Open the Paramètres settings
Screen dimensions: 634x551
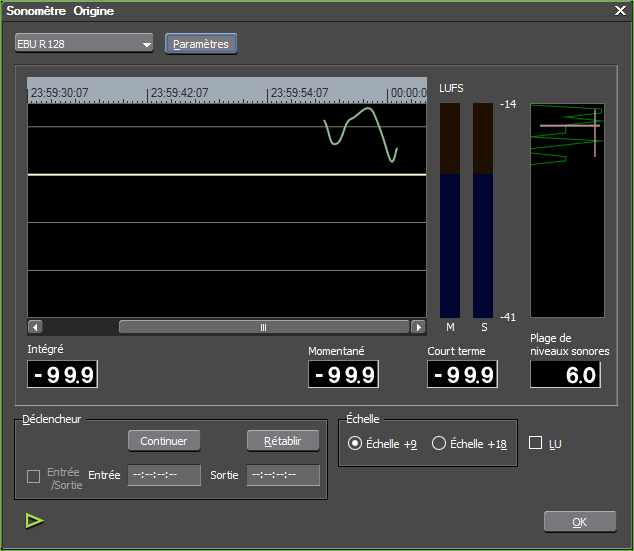pos(201,44)
